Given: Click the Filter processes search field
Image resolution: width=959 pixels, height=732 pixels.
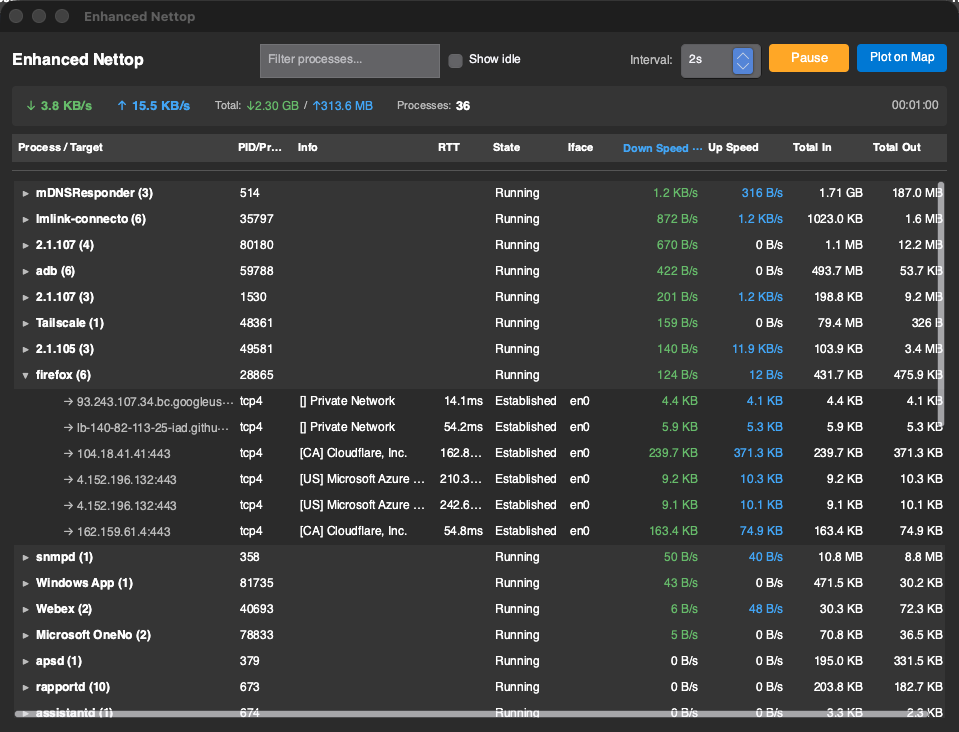Looking at the screenshot, I should (x=349, y=60).
